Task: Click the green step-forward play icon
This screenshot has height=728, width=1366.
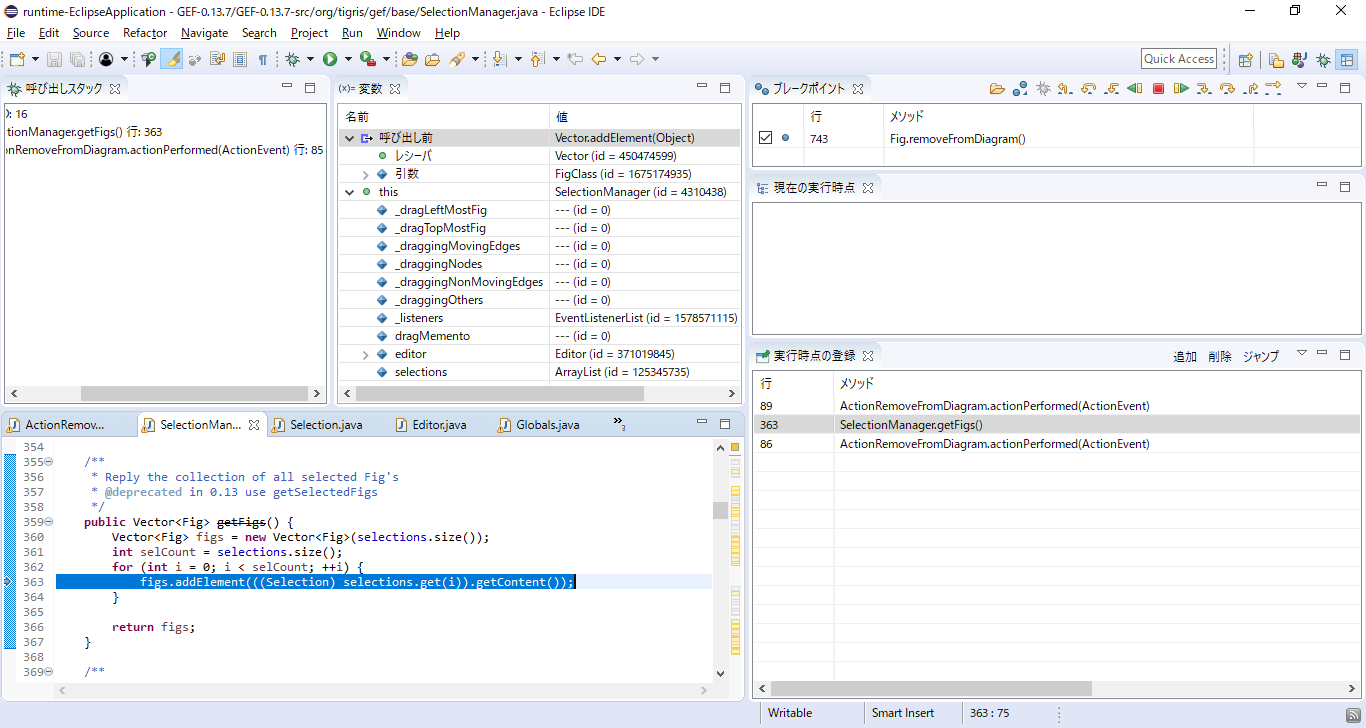Action: 1181,88
